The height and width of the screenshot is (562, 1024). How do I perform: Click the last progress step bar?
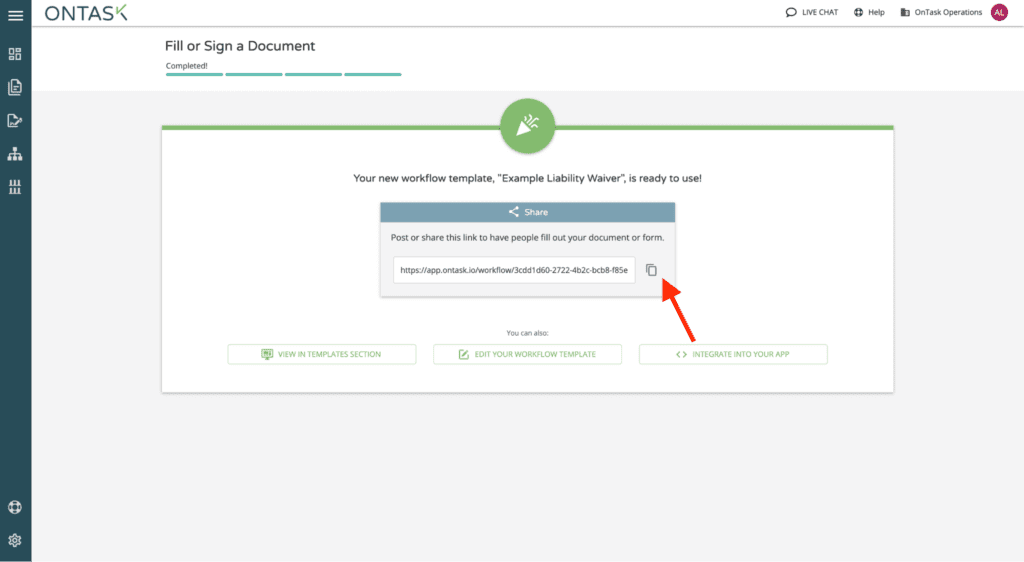(x=373, y=74)
